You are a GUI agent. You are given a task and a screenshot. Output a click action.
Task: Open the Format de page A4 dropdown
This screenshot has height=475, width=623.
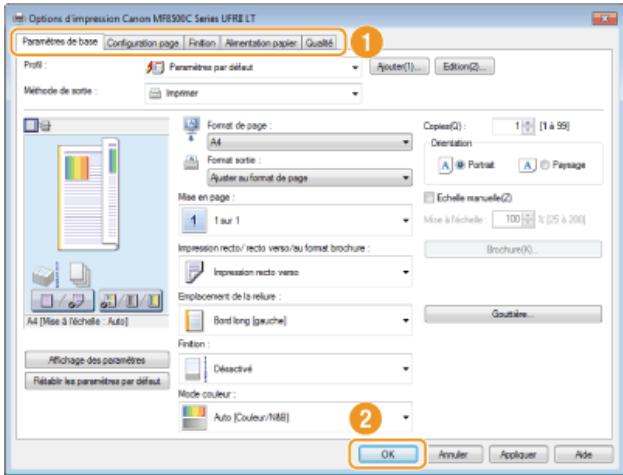(310, 142)
